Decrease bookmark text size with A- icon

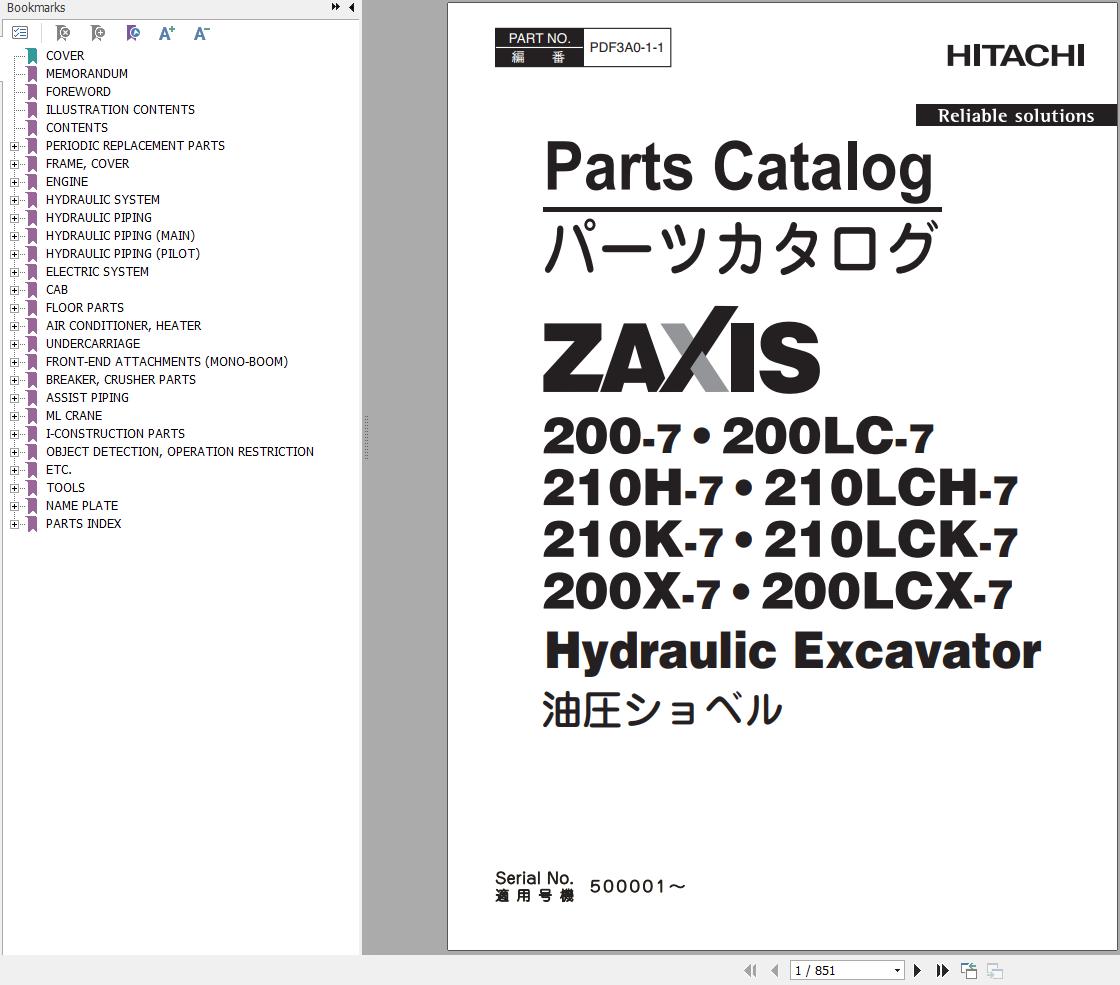pos(200,33)
